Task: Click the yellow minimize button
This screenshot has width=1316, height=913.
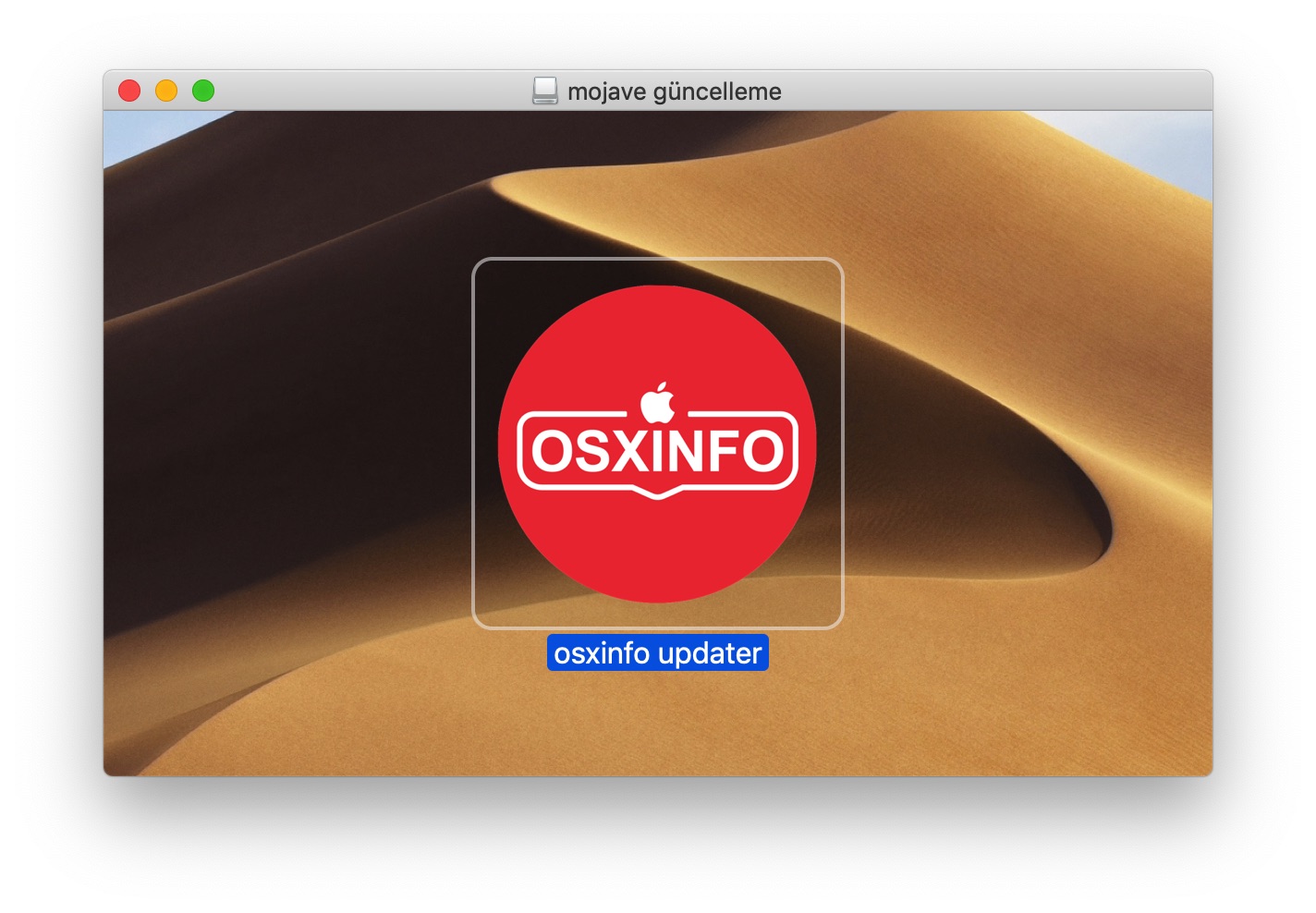Action: 166,90
